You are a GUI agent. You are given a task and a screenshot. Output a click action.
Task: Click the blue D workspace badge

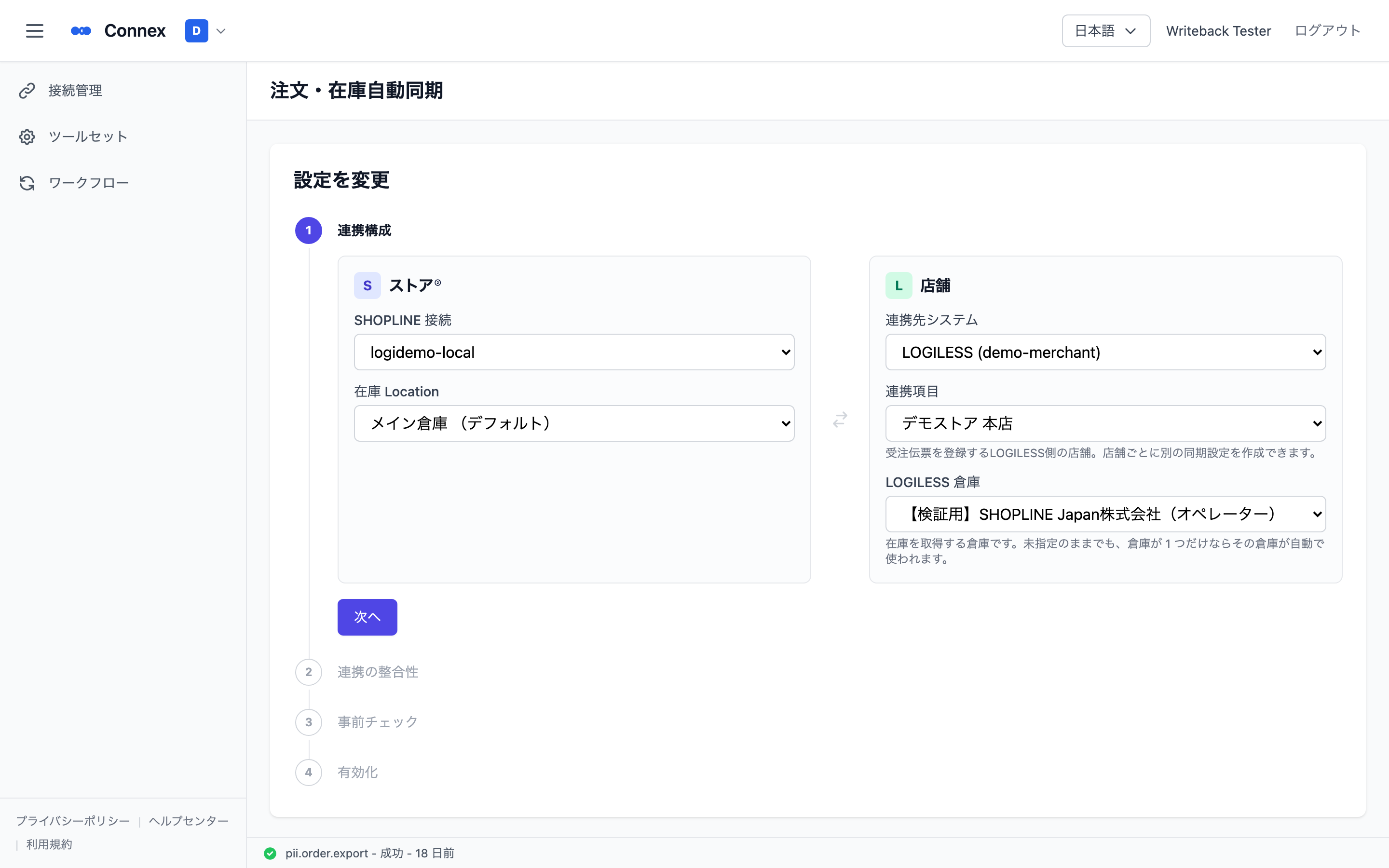tap(196, 31)
